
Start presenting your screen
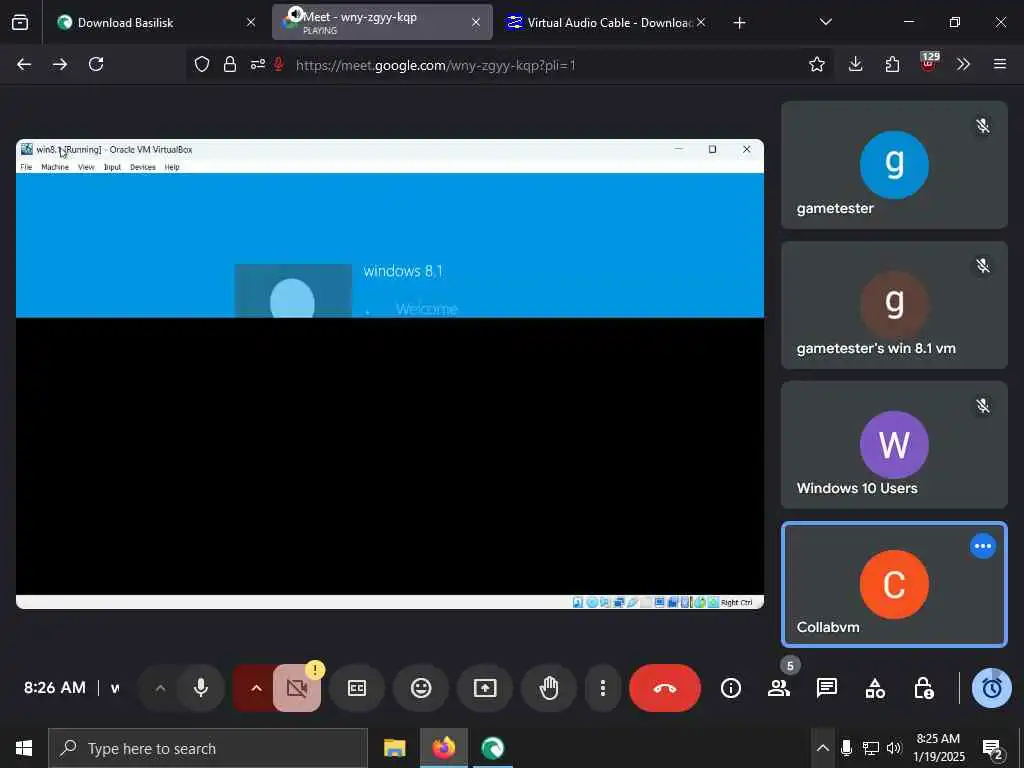[x=485, y=688]
